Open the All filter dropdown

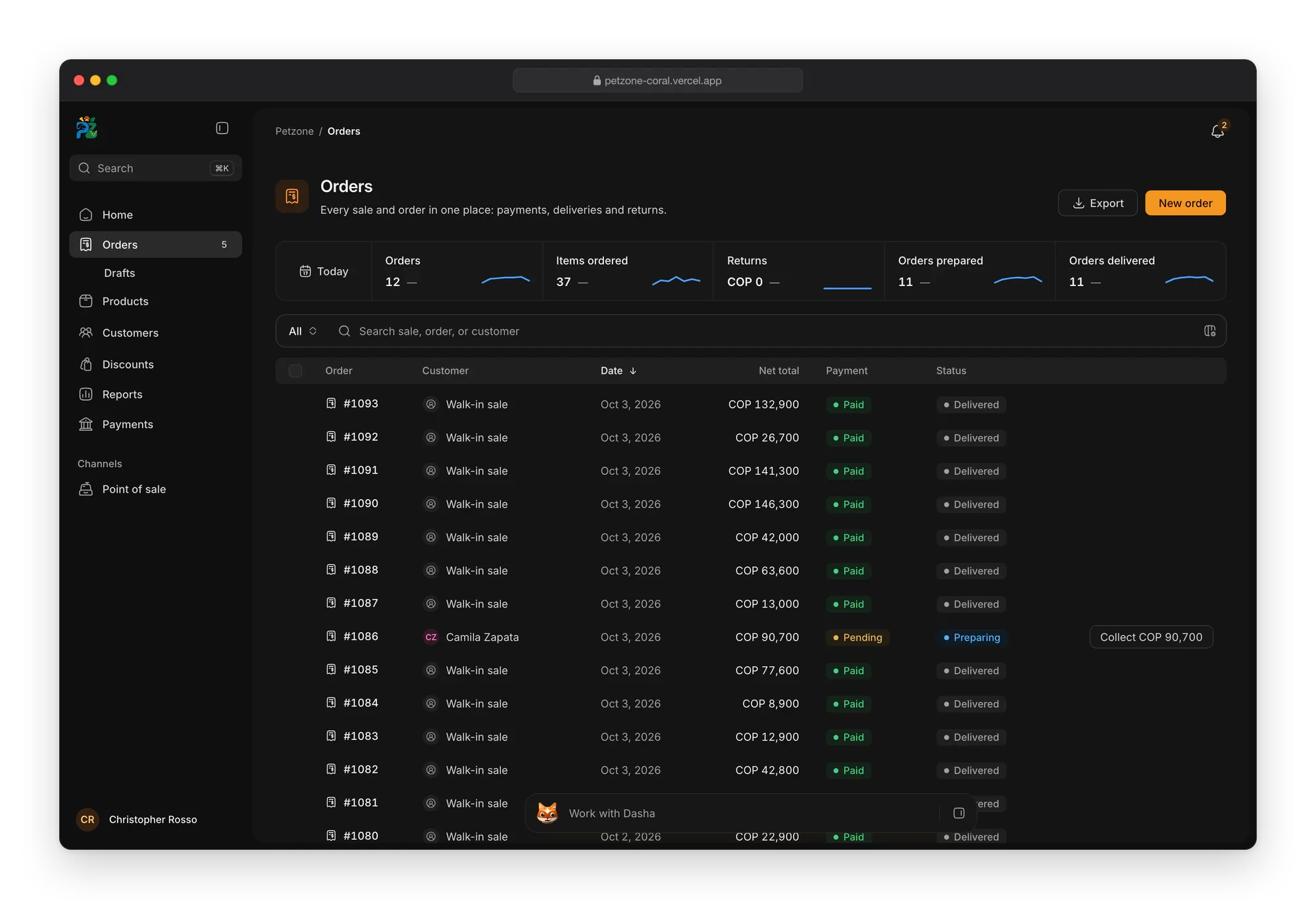point(303,331)
